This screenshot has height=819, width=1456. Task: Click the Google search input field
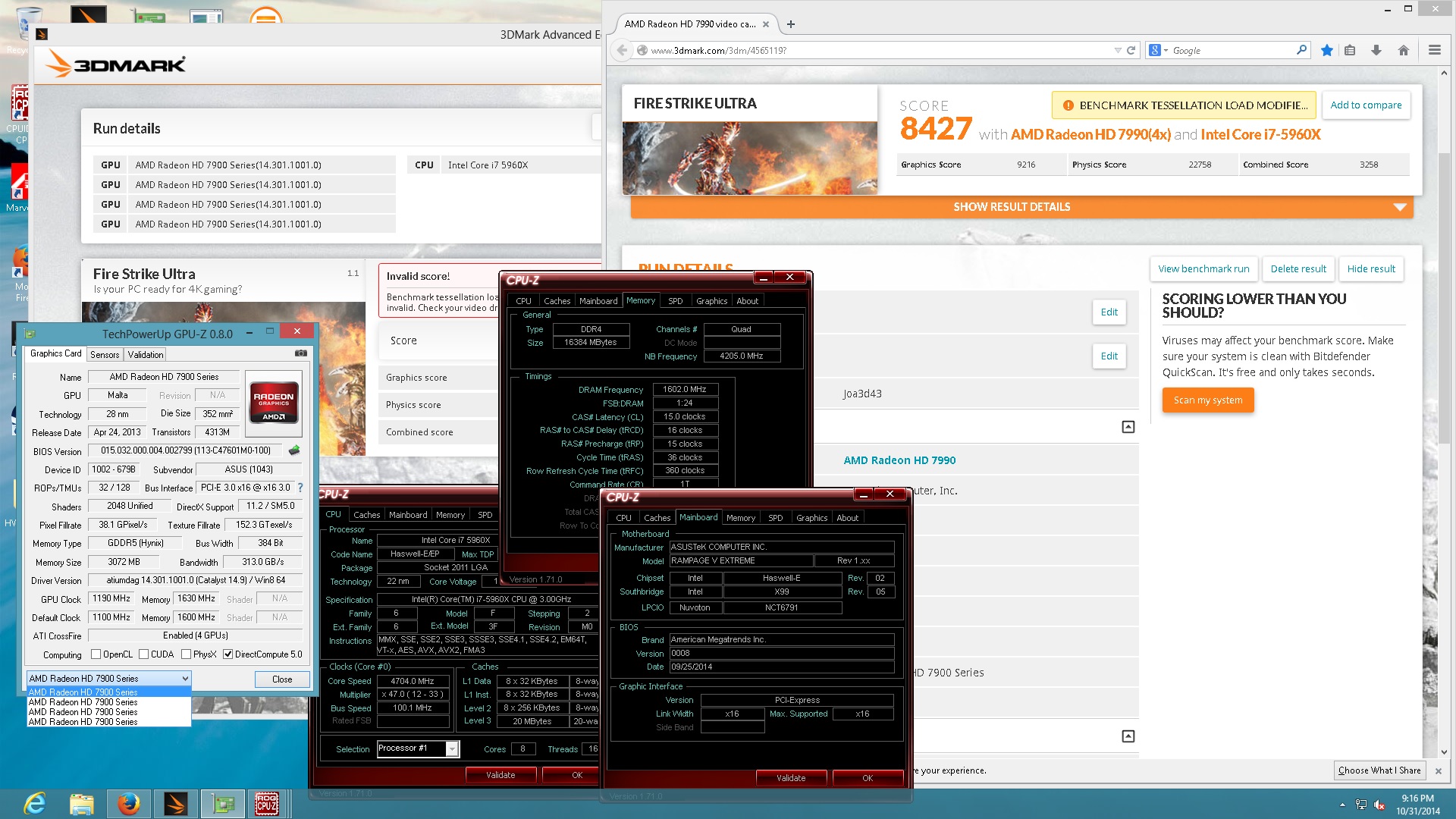(x=1232, y=50)
